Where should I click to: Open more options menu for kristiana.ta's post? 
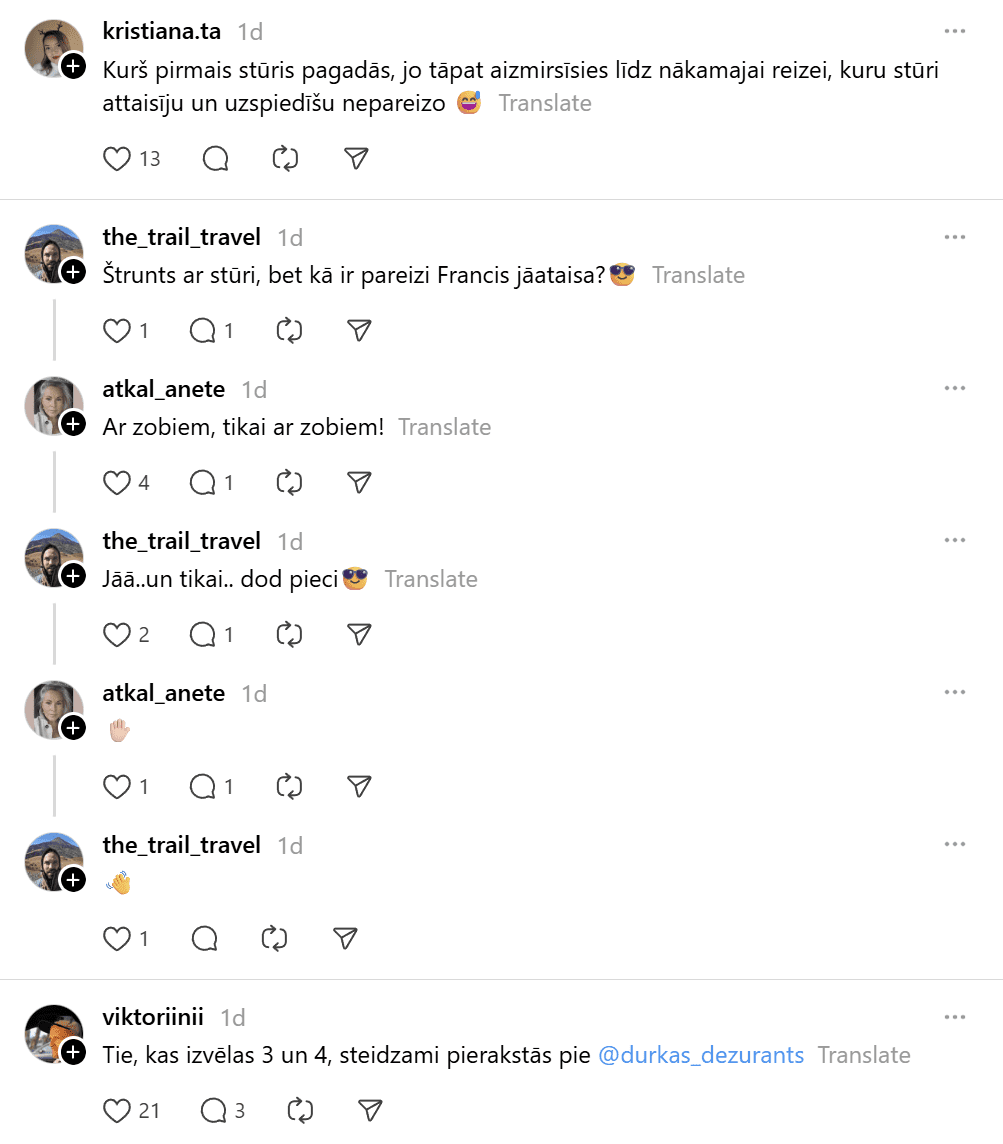955,32
